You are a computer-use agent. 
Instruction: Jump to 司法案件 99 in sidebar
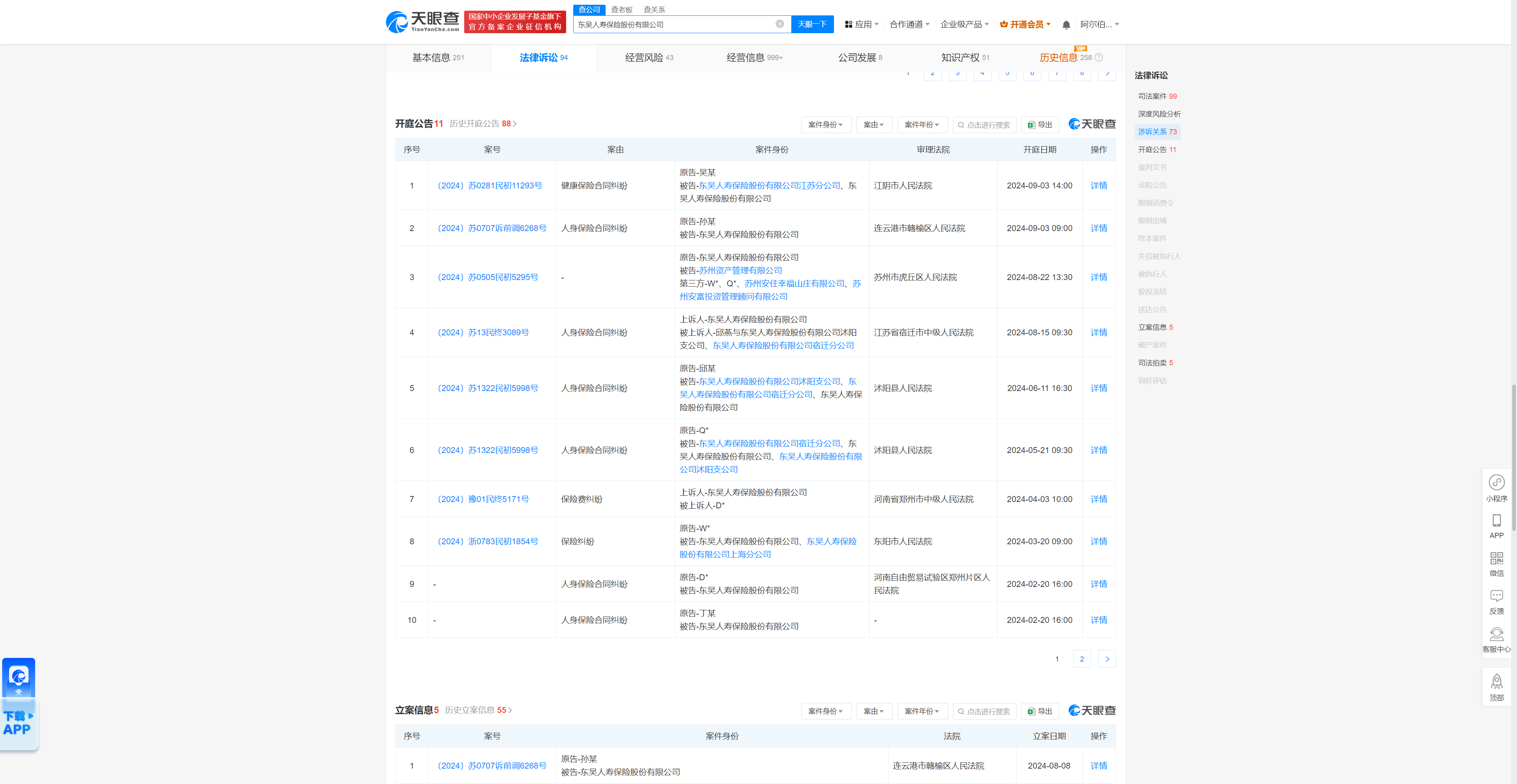(x=1157, y=96)
